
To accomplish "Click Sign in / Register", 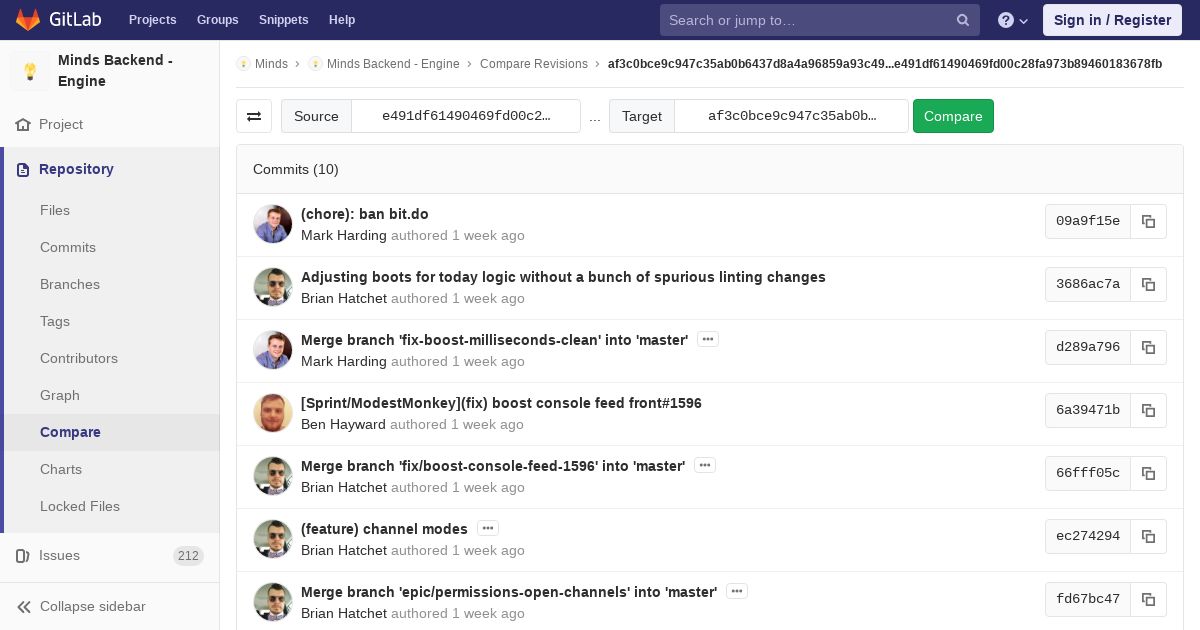I will 1112,20.
